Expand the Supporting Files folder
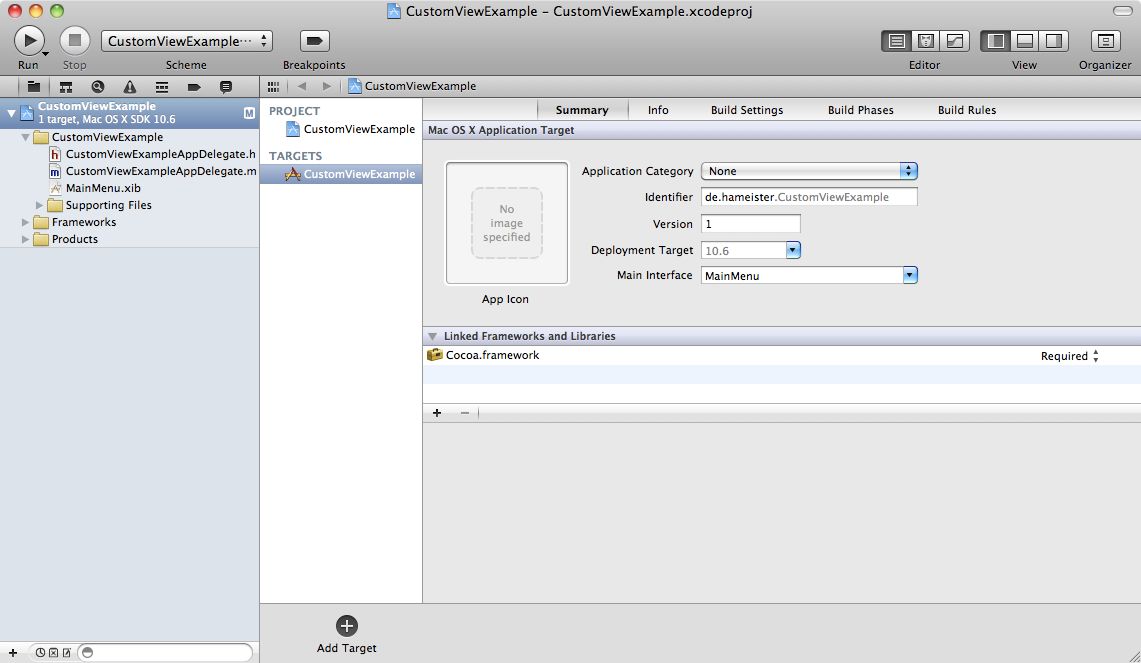Image resolution: width=1141 pixels, height=663 pixels. tap(40, 205)
